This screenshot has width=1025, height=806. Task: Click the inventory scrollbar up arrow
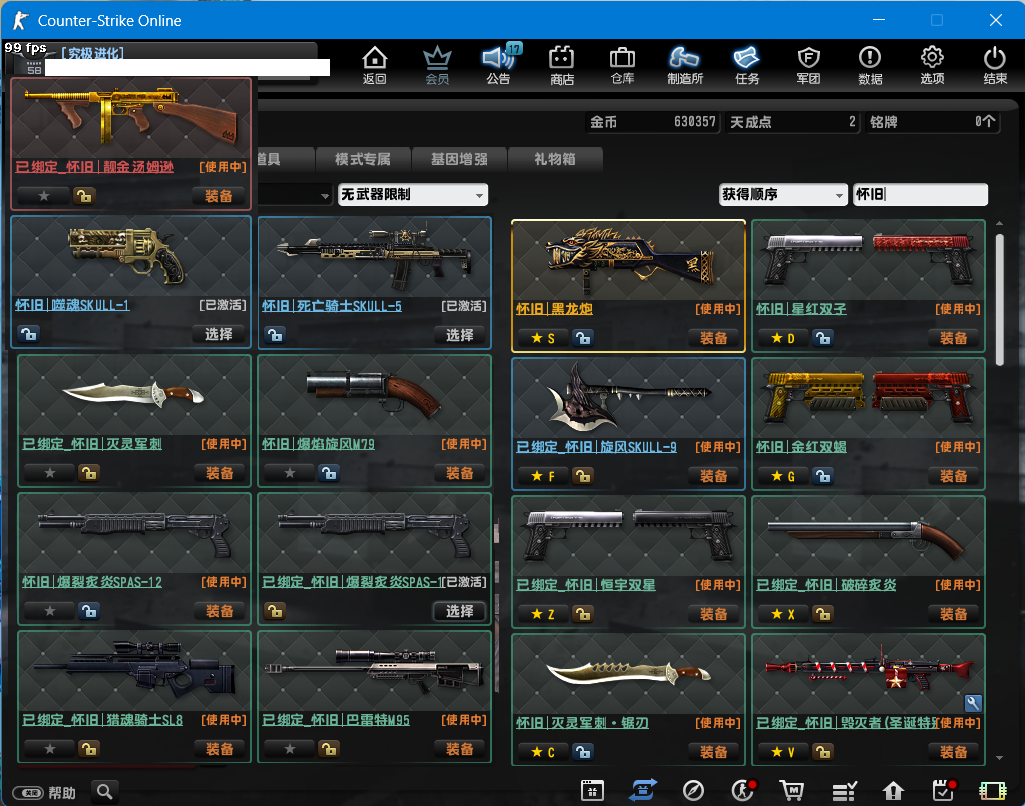tap(999, 224)
